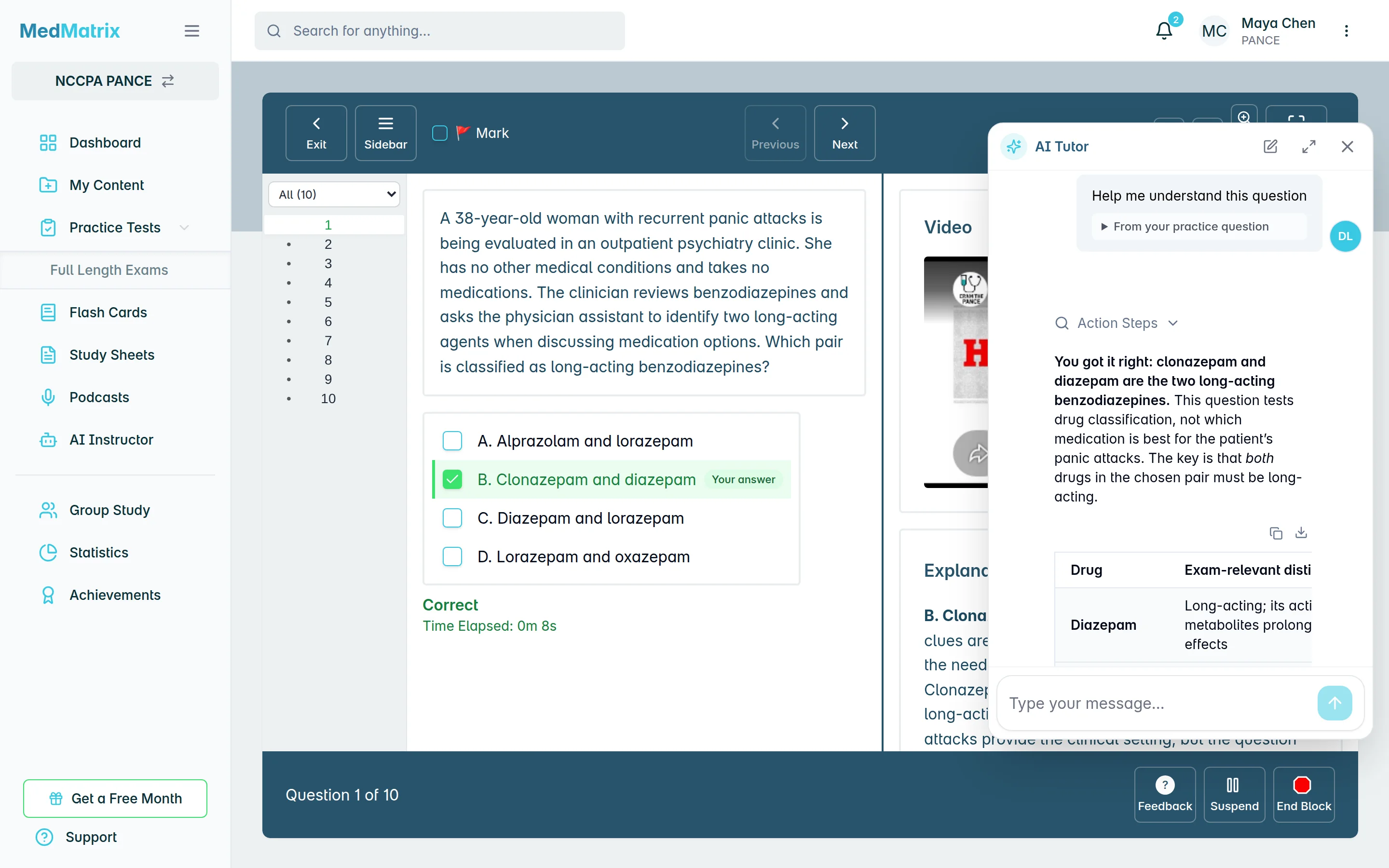
Task: Click the AI Tutor sparkle icon
Action: tap(1014, 147)
